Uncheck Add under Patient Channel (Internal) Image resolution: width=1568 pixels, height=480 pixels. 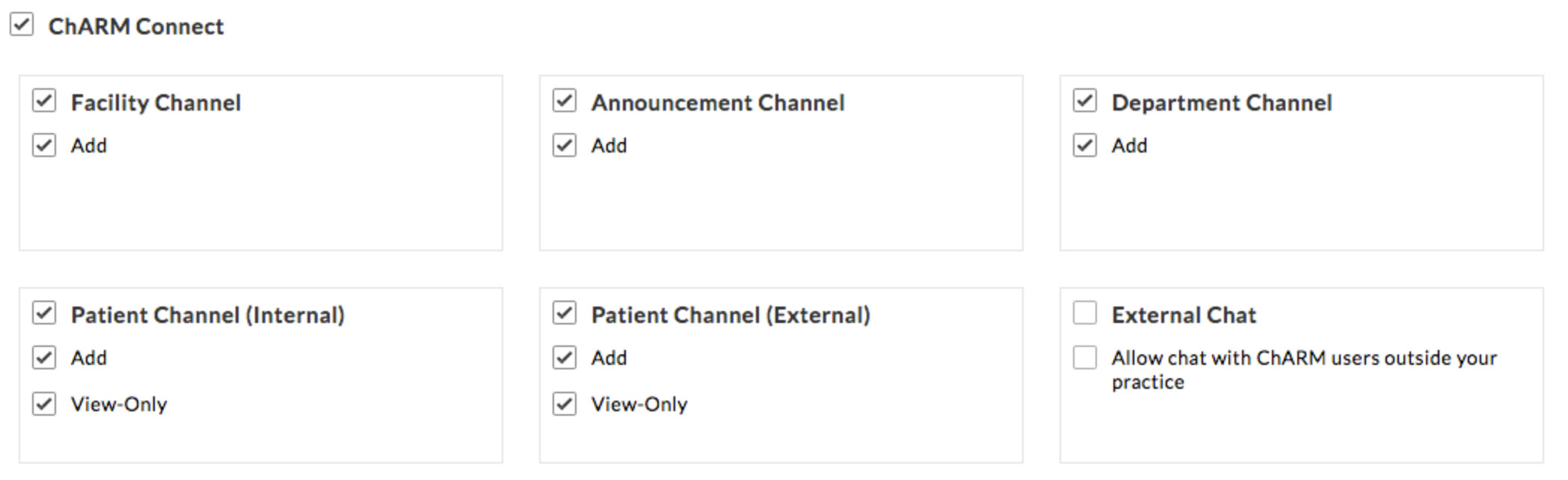[44, 357]
